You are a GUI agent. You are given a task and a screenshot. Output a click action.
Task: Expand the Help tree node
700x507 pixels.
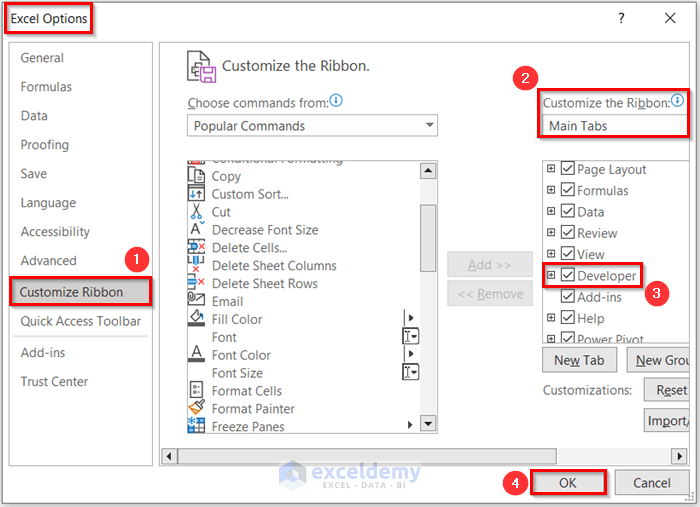(551, 317)
